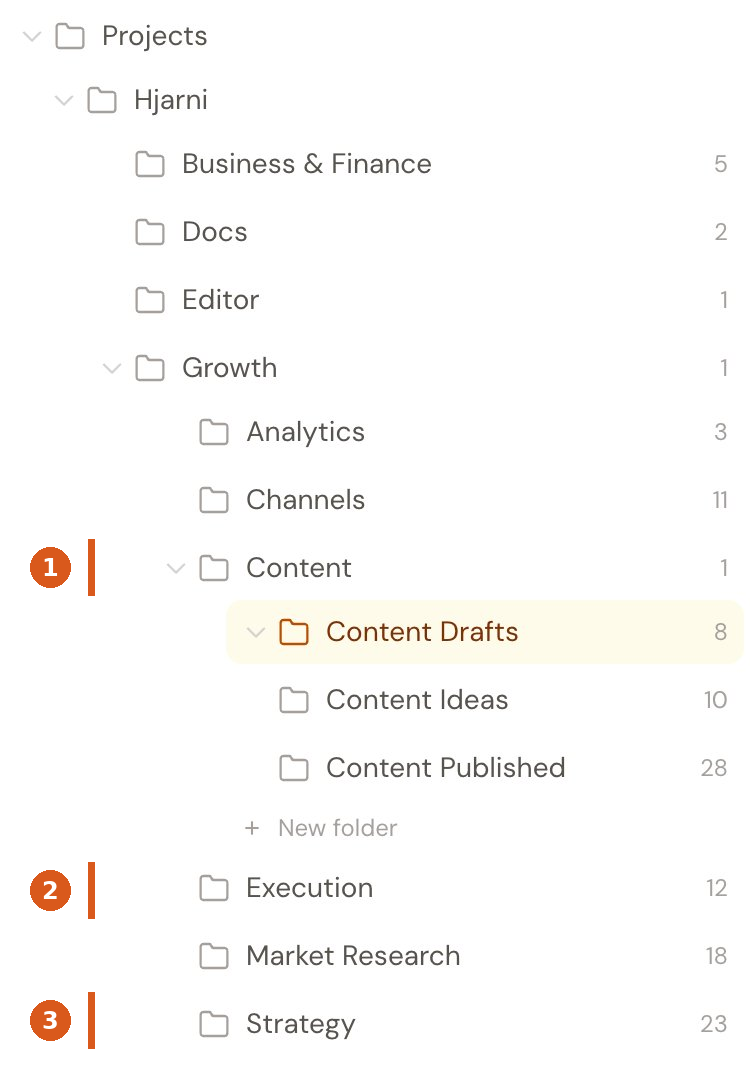Collapse the Growth folder
Image resolution: width=750 pixels, height=1074 pixels.
(x=111, y=368)
